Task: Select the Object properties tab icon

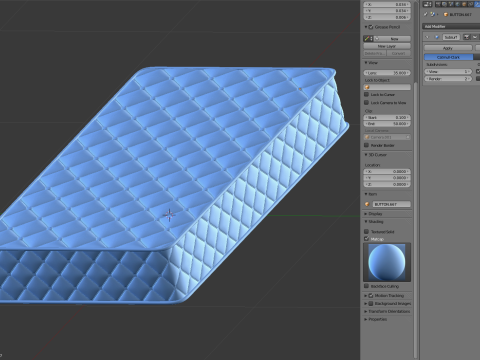Action: 464,4
